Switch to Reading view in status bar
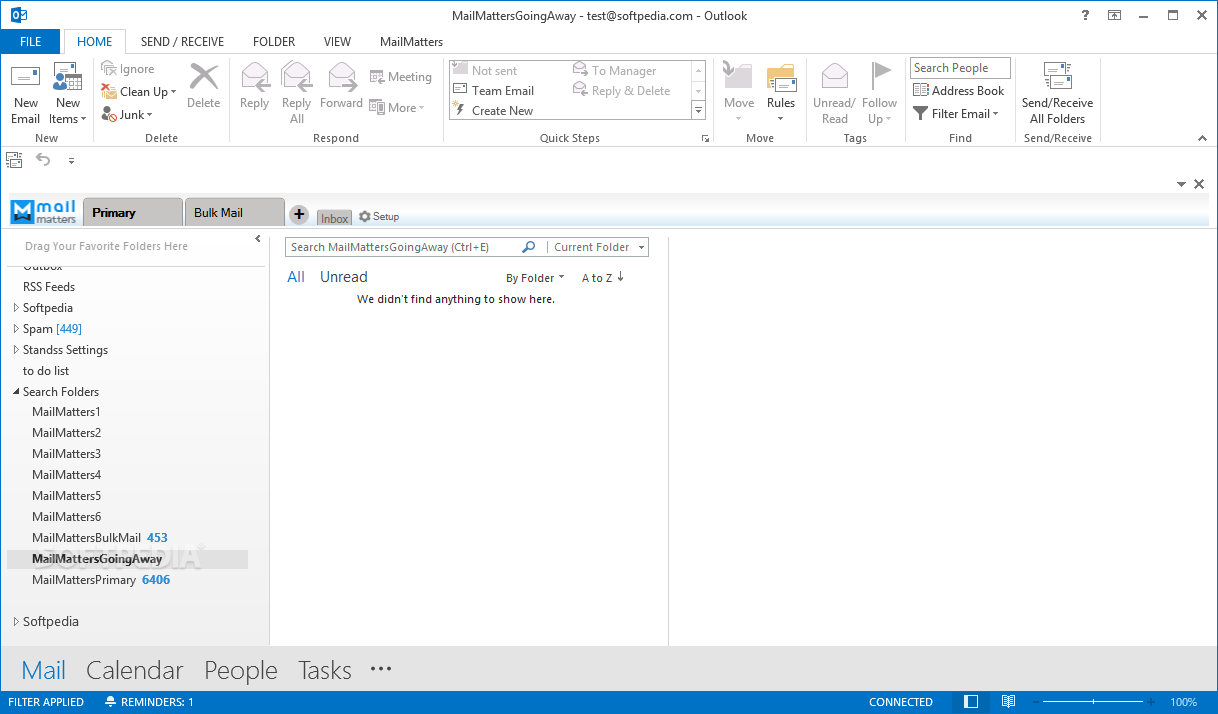The image size is (1218, 714). [1009, 702]
